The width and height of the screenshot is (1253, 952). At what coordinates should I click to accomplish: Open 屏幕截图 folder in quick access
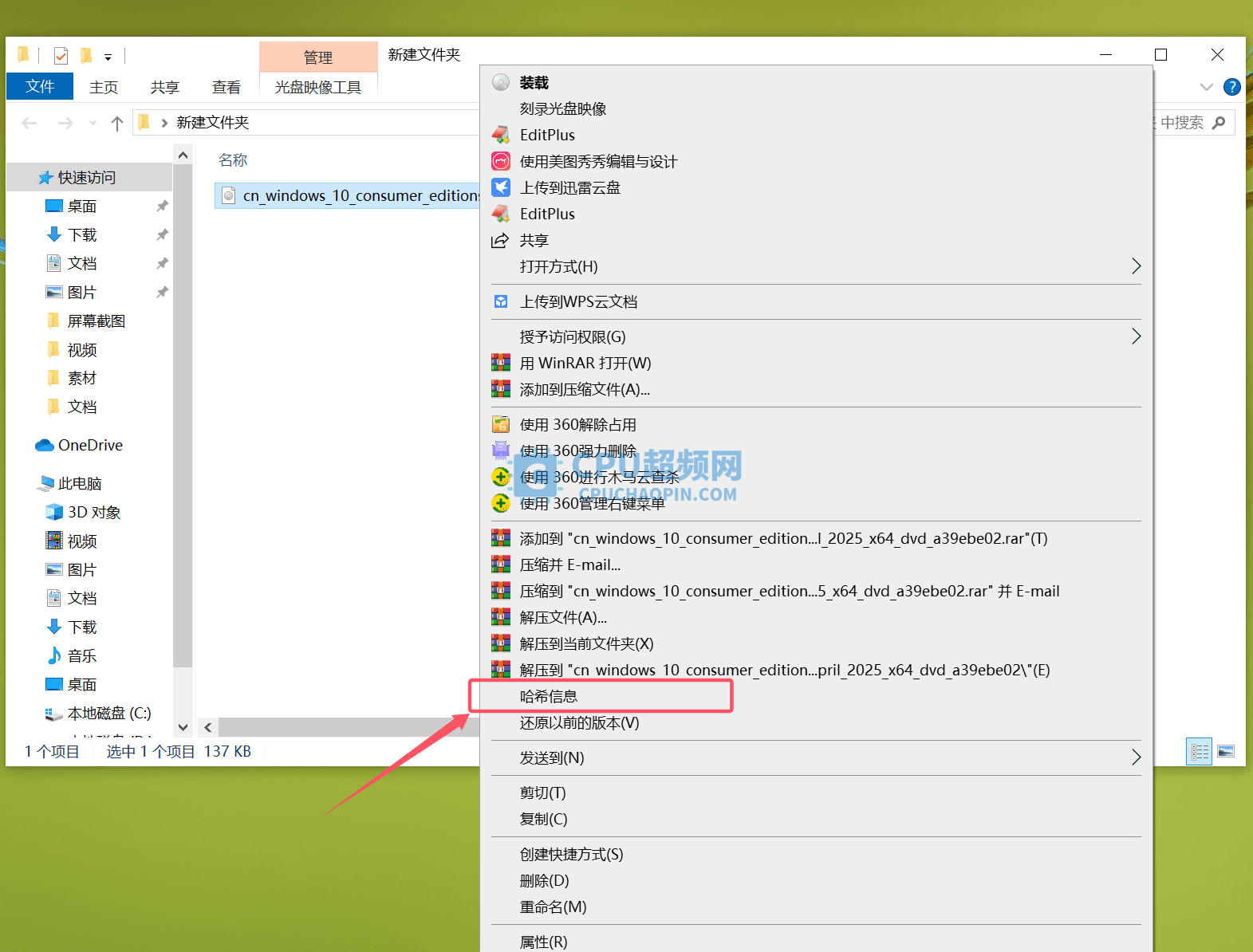click(97, 321)
